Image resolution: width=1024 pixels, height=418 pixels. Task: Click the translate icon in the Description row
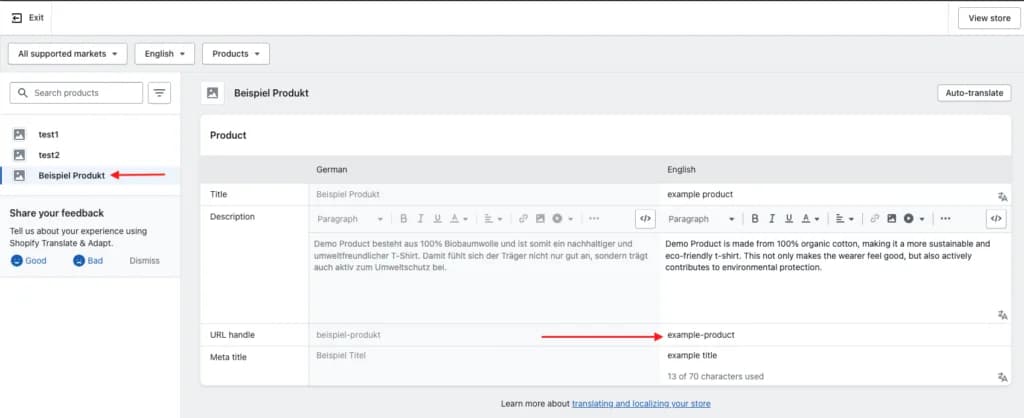[x=1002, y=315]
